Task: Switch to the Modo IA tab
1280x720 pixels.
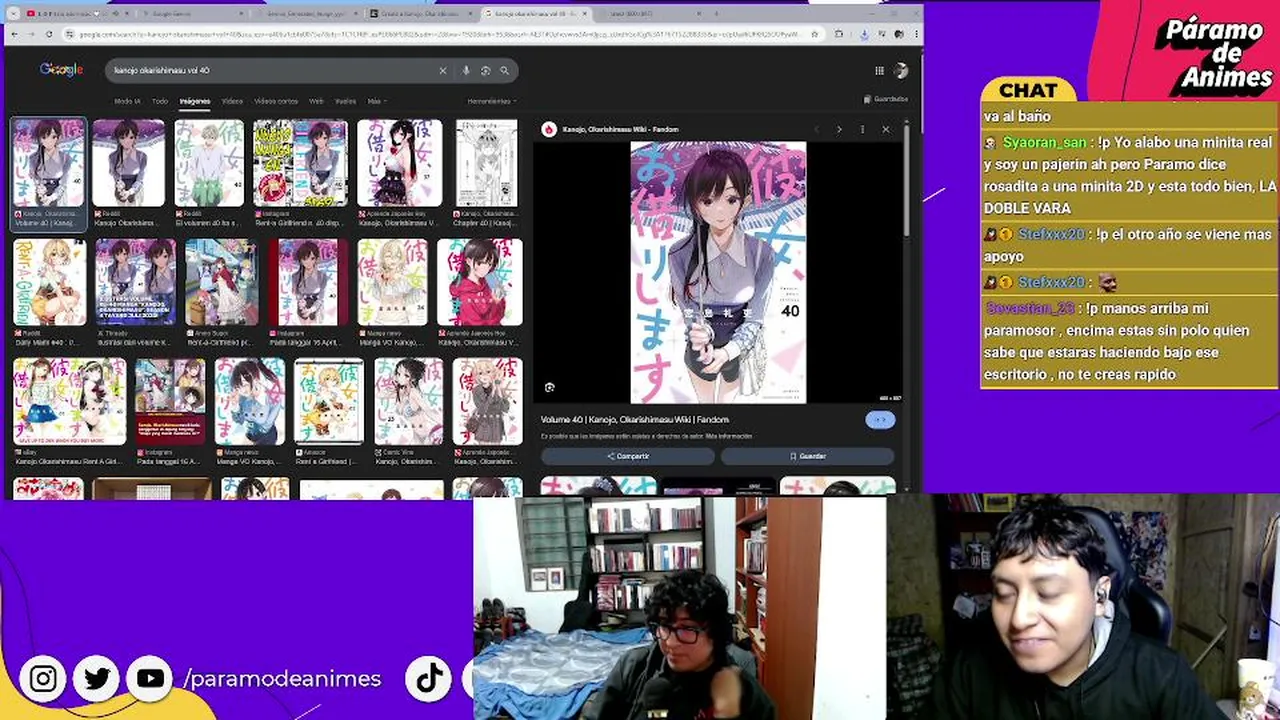Action: [x=127, y=101]
